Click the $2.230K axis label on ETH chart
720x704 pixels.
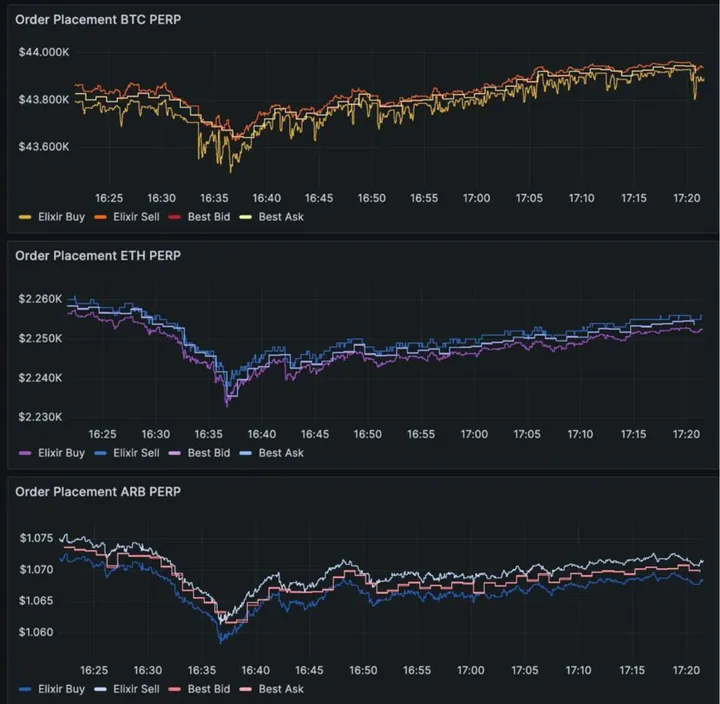coord(40,417)
